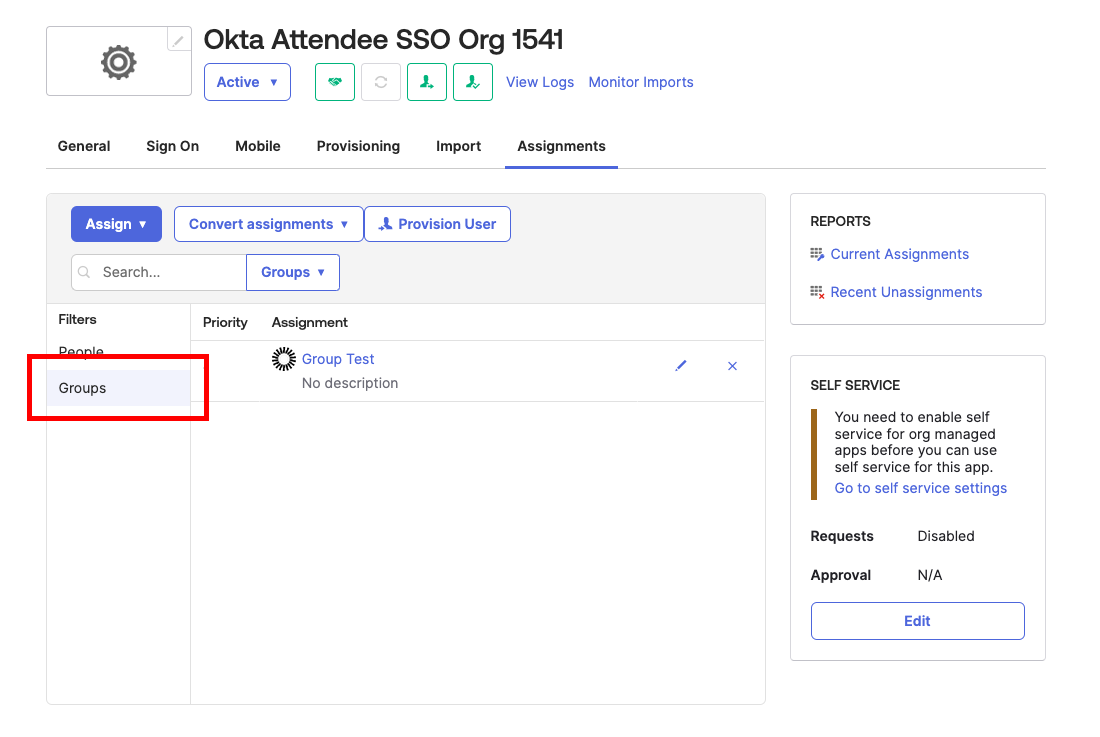Click into the Search assignments field
This screenshot has height=737, width=1100.
(x=159, y=272)
